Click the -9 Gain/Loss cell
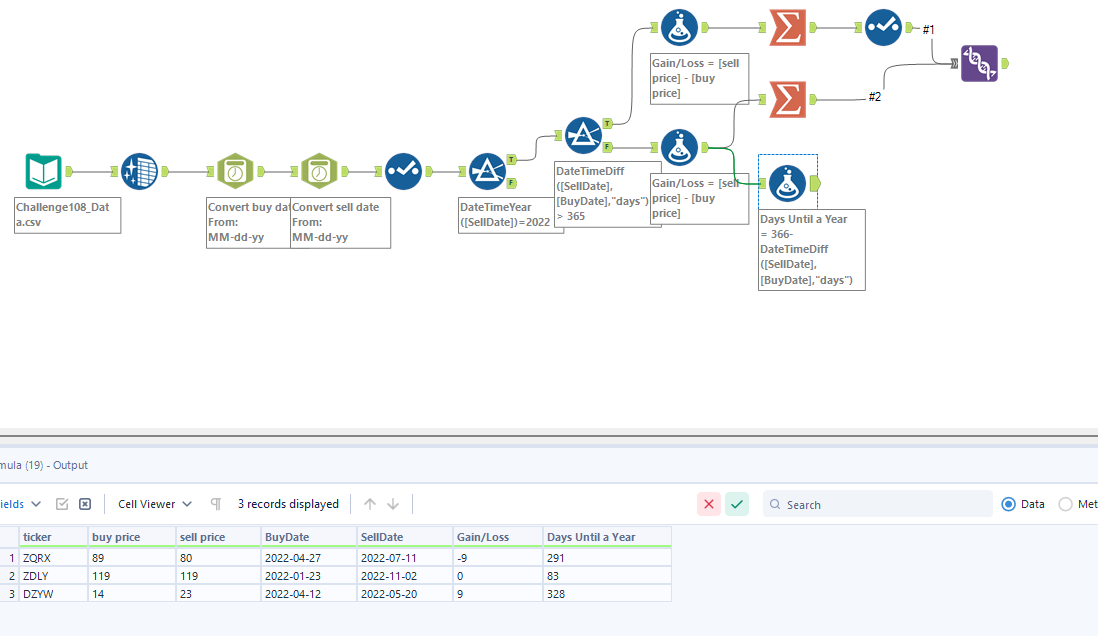 (498, 558)
